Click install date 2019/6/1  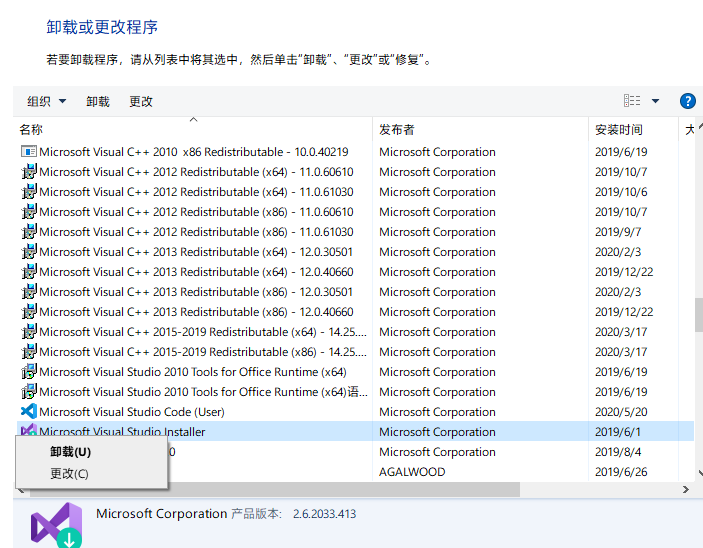[618, 432]
